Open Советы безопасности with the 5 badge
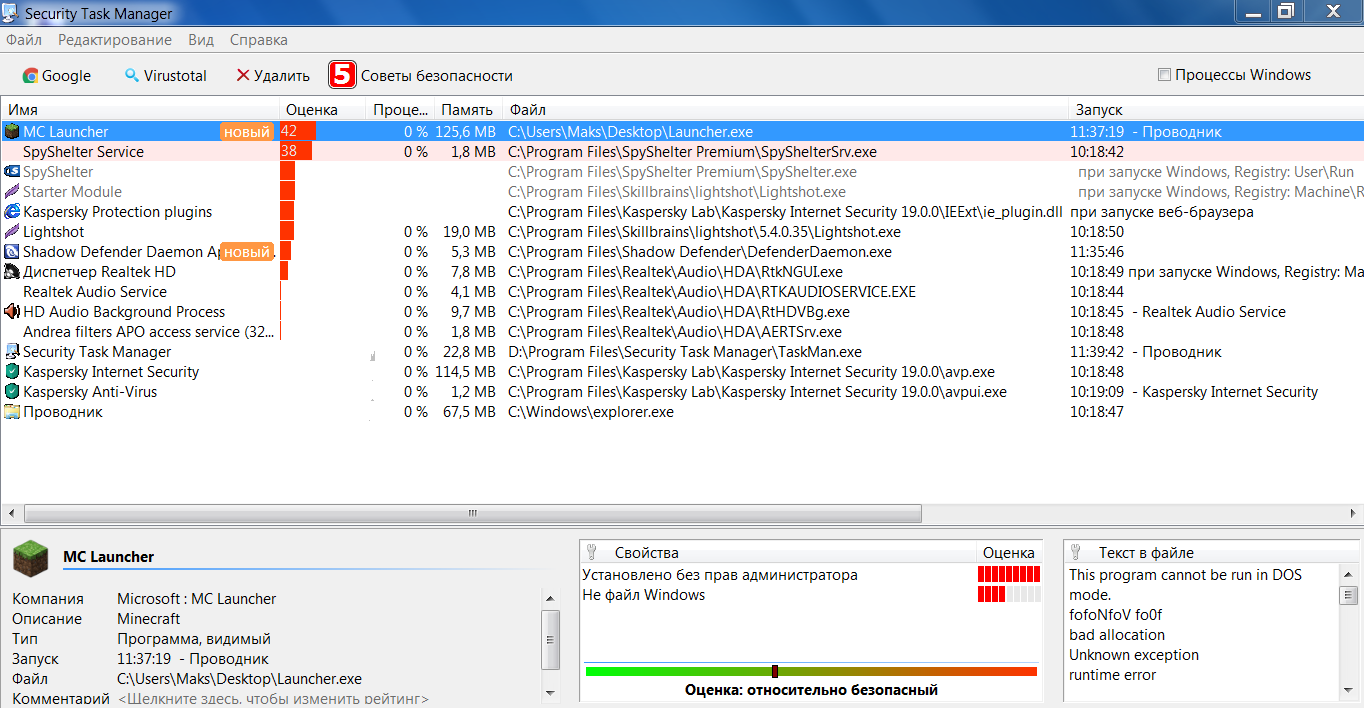Image resolution: width=1364 pixels, height=708 pixels. [421, 75]
